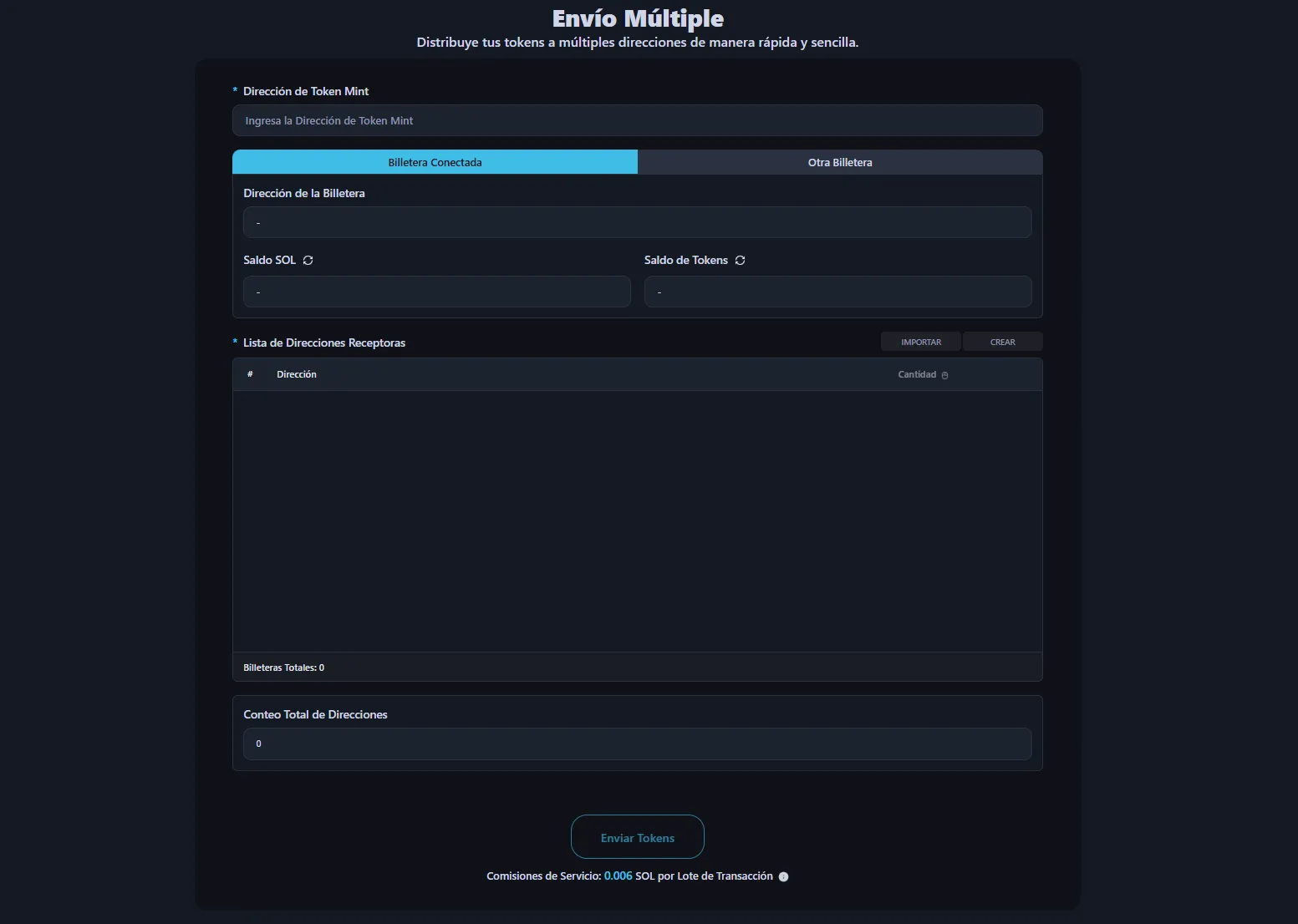Click the Saldo de Tokens value field

pos(837,292)
